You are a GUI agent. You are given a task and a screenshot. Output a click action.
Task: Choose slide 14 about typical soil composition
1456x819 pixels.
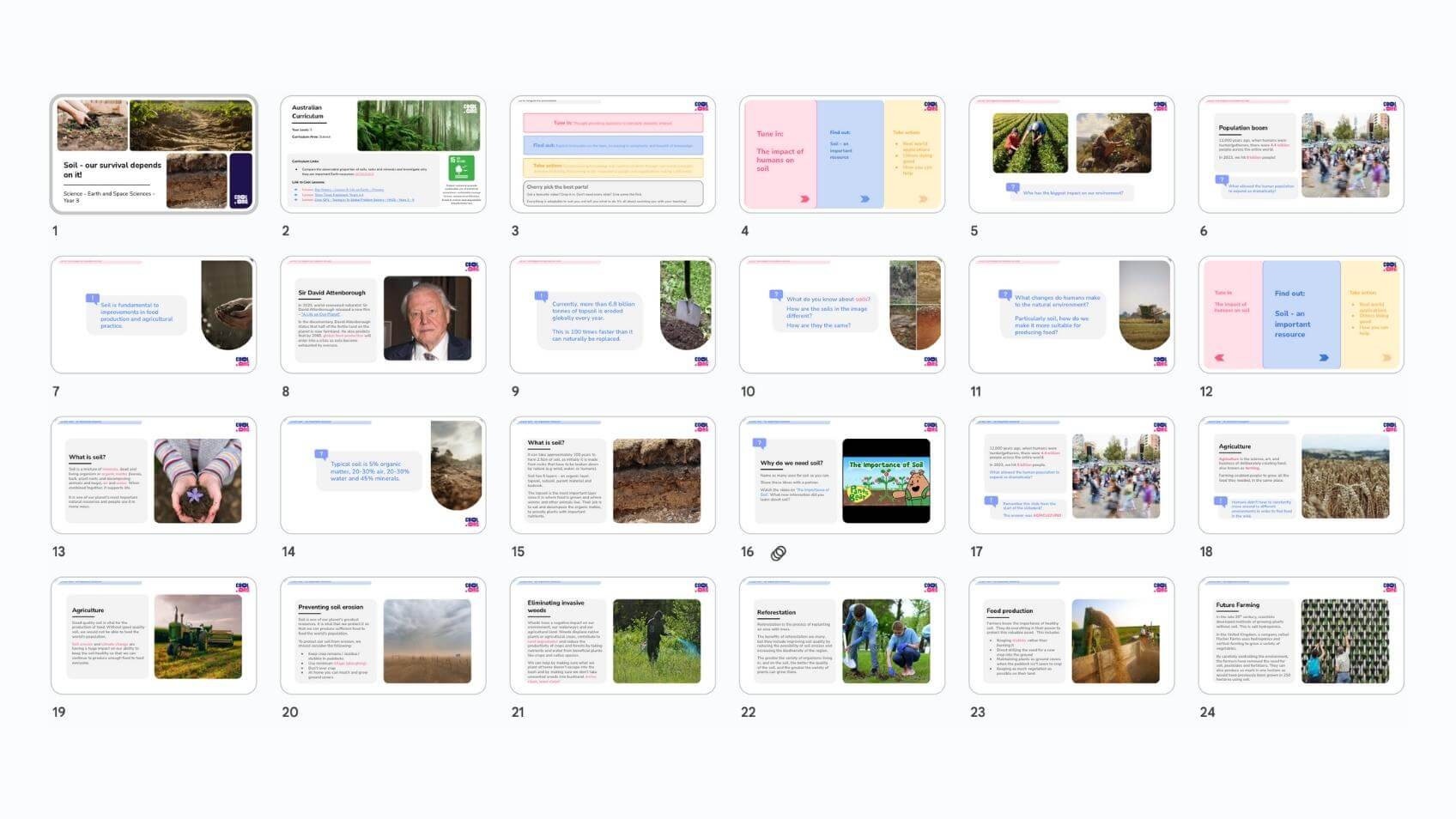[x=383, y=476]
